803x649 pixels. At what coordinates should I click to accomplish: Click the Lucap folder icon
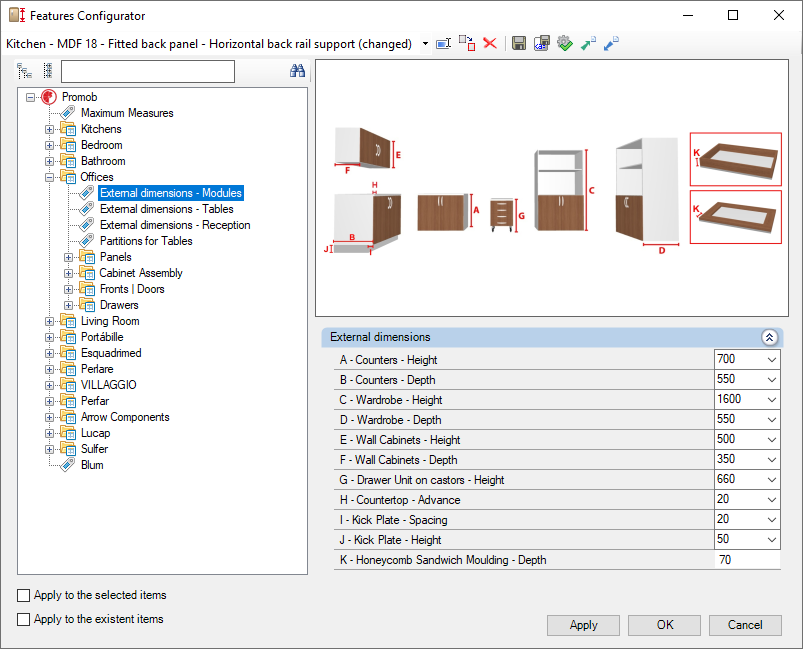pos(68,433)
